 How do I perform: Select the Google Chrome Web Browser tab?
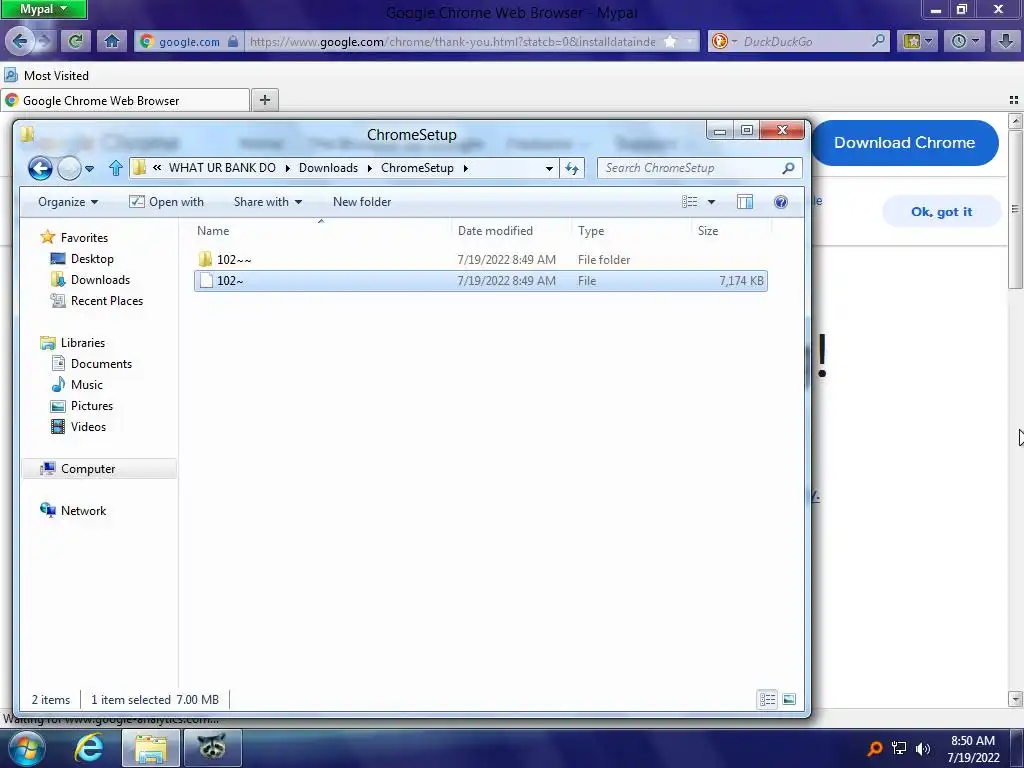coord(125,101)
